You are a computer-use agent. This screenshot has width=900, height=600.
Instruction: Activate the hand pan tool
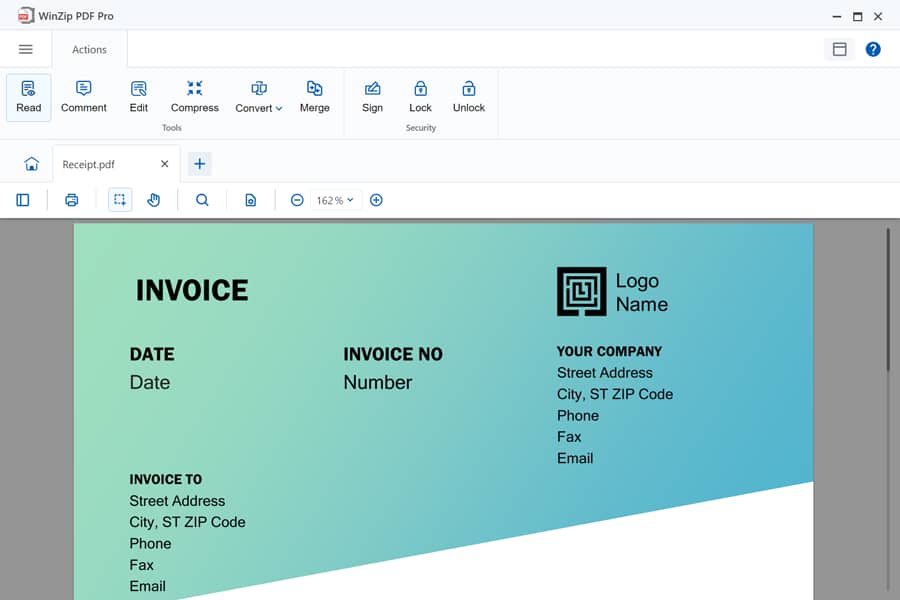click(153, 200)
